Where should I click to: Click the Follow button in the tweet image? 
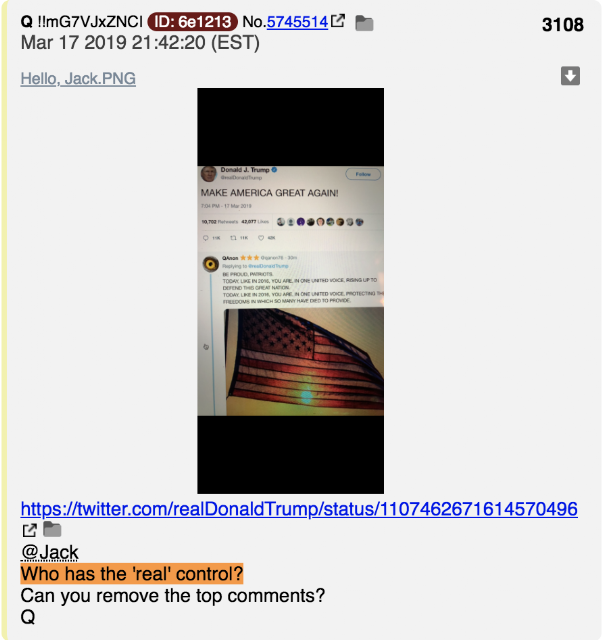tap(363, 174)
